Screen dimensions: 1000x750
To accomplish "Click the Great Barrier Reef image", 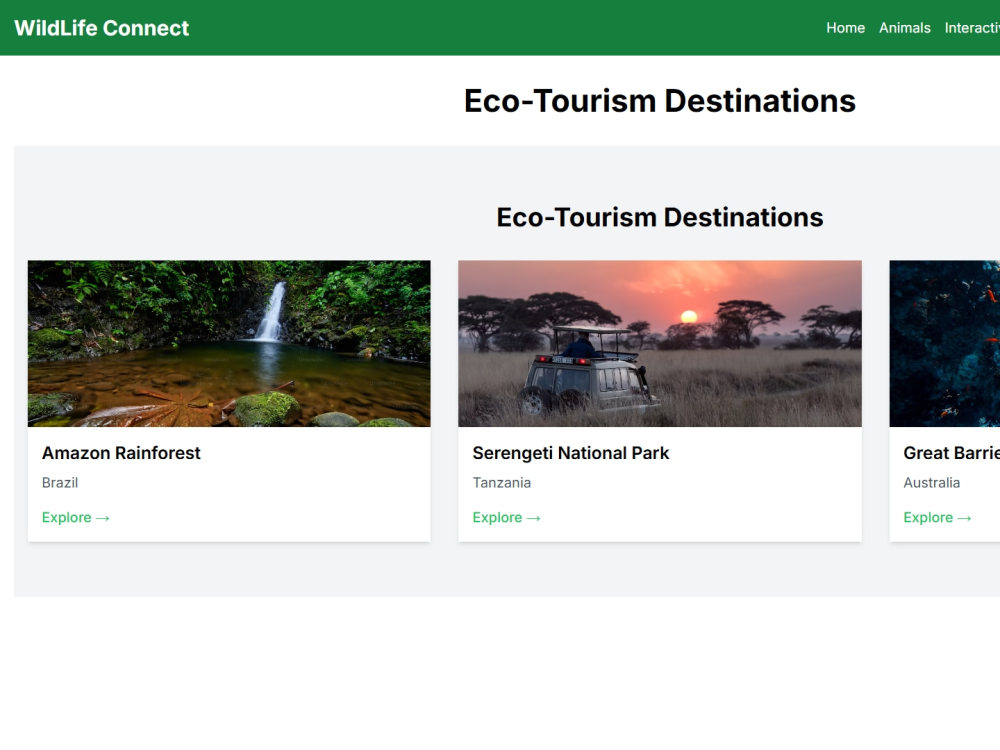I will [x=945, y=343].
